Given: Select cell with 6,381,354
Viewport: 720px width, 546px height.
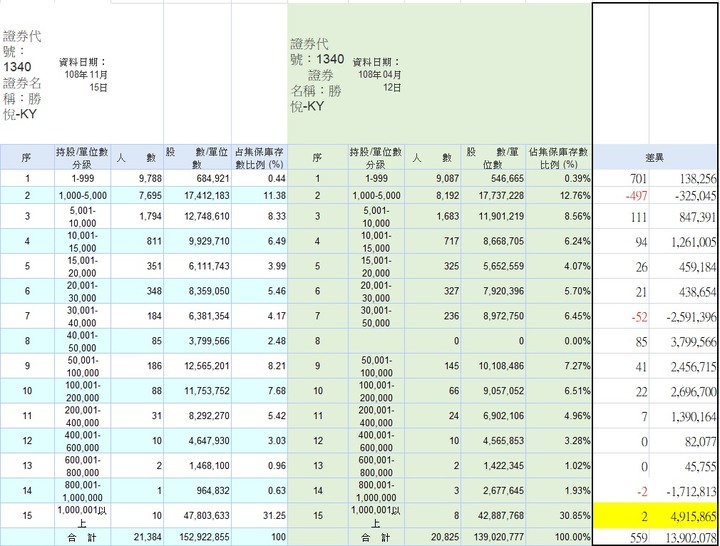Looking at the screenshot, I should (197, 316).
